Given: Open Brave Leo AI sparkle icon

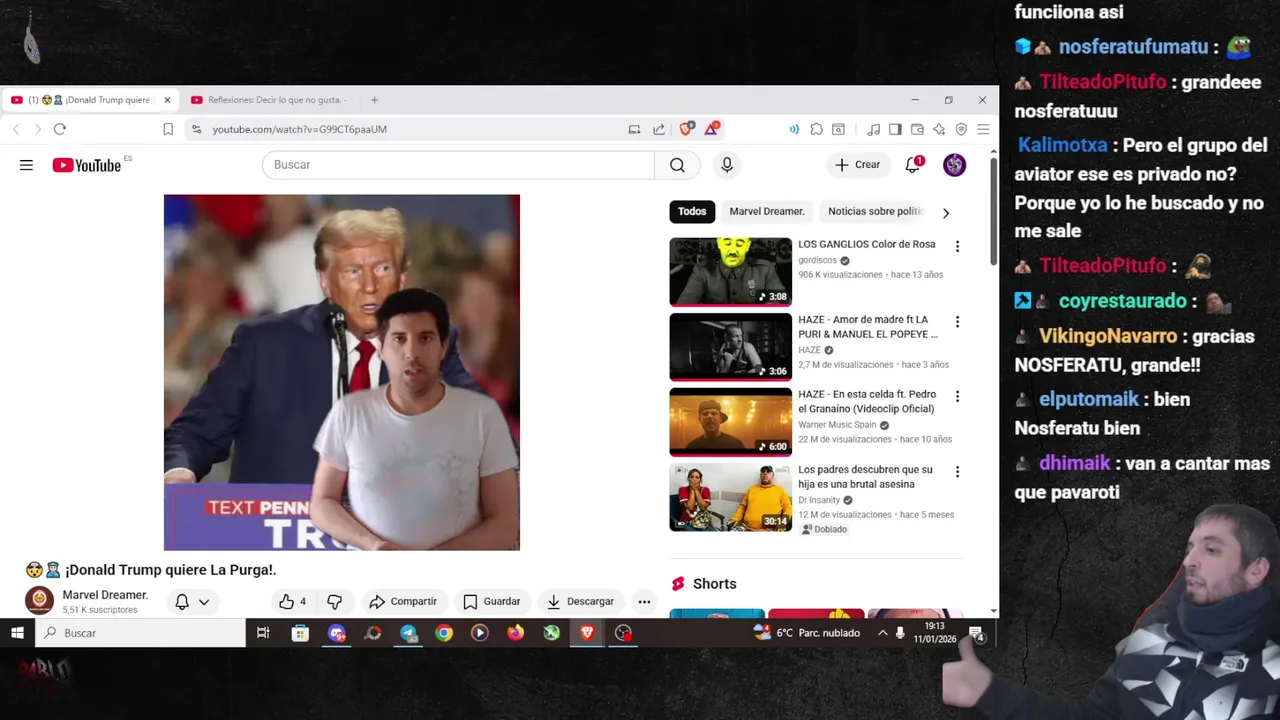Looking at the screenshot, I should coord(939,129).
